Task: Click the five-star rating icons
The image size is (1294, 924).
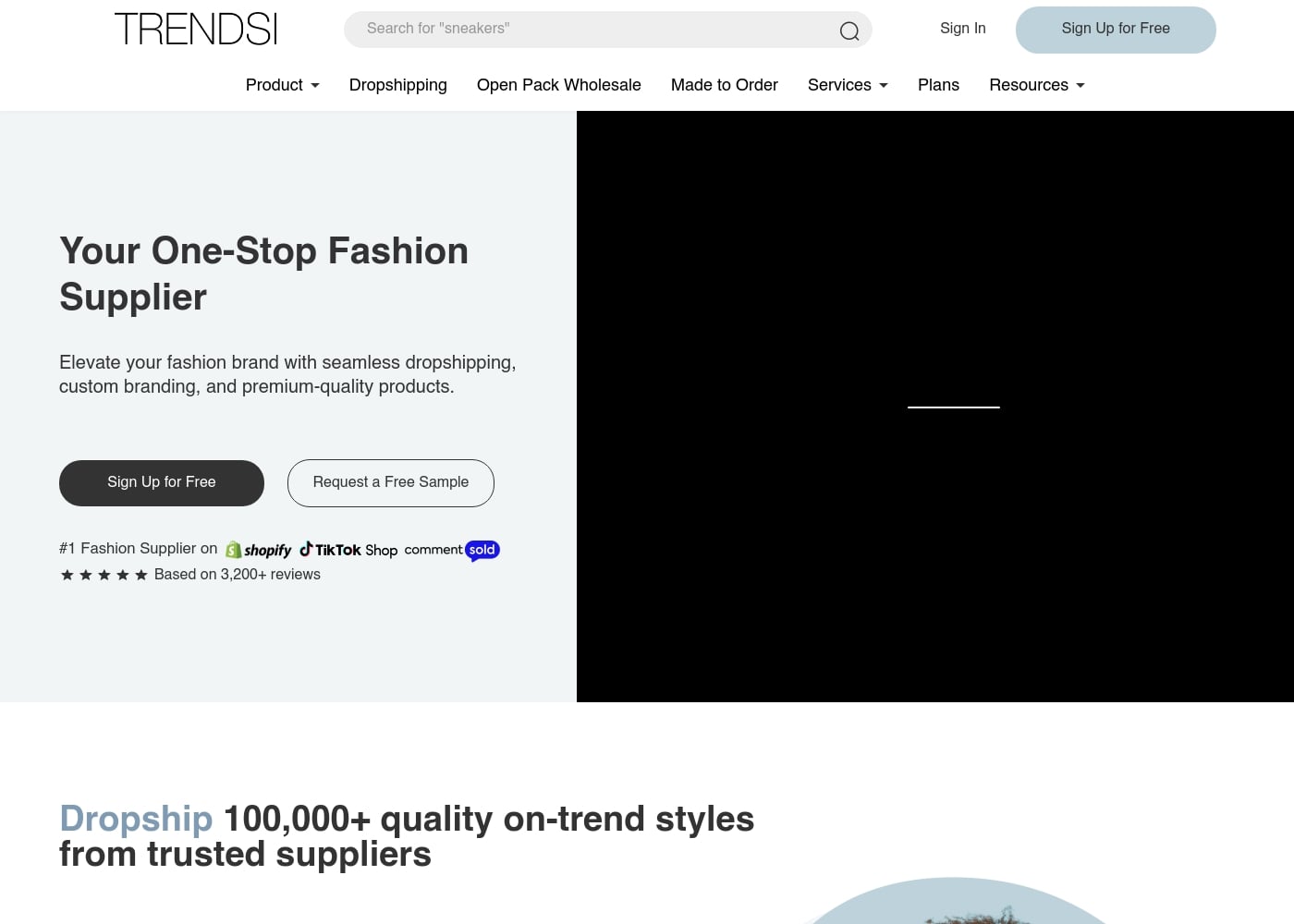Action: 104,575
